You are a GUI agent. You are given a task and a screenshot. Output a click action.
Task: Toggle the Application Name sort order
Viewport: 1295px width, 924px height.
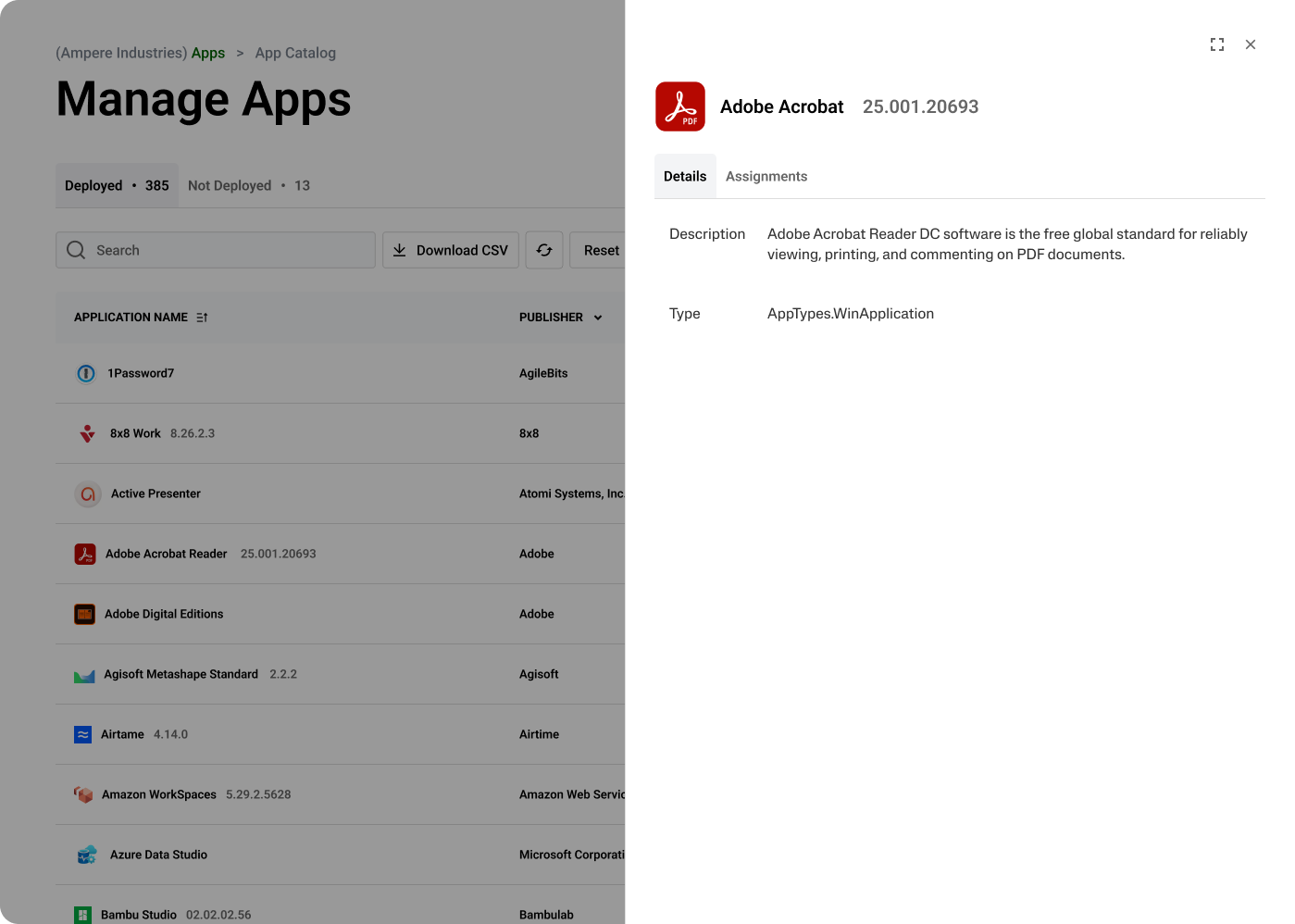point(200,317)
